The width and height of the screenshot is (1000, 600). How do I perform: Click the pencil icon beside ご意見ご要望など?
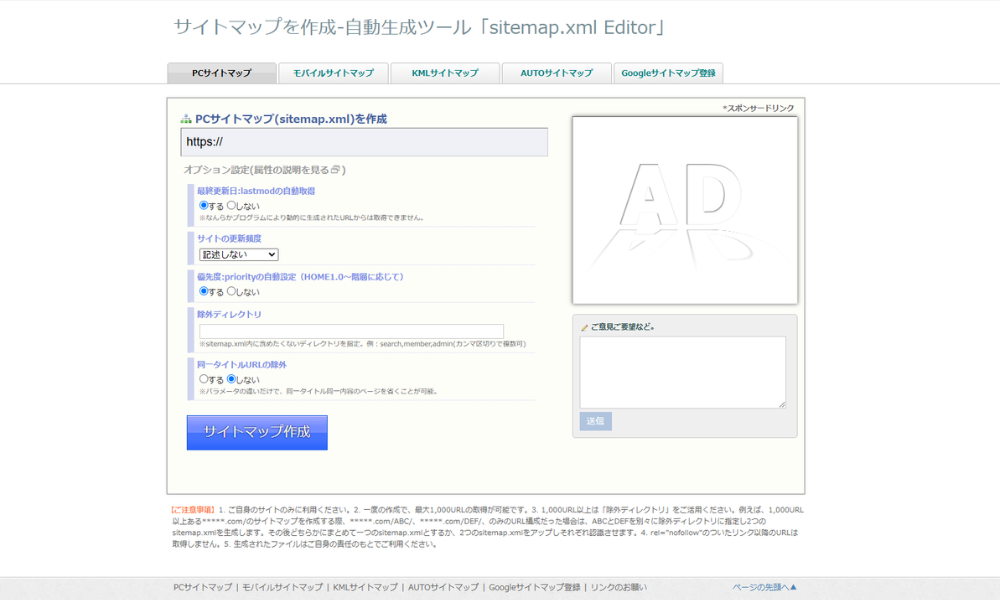tap(584, 327)
